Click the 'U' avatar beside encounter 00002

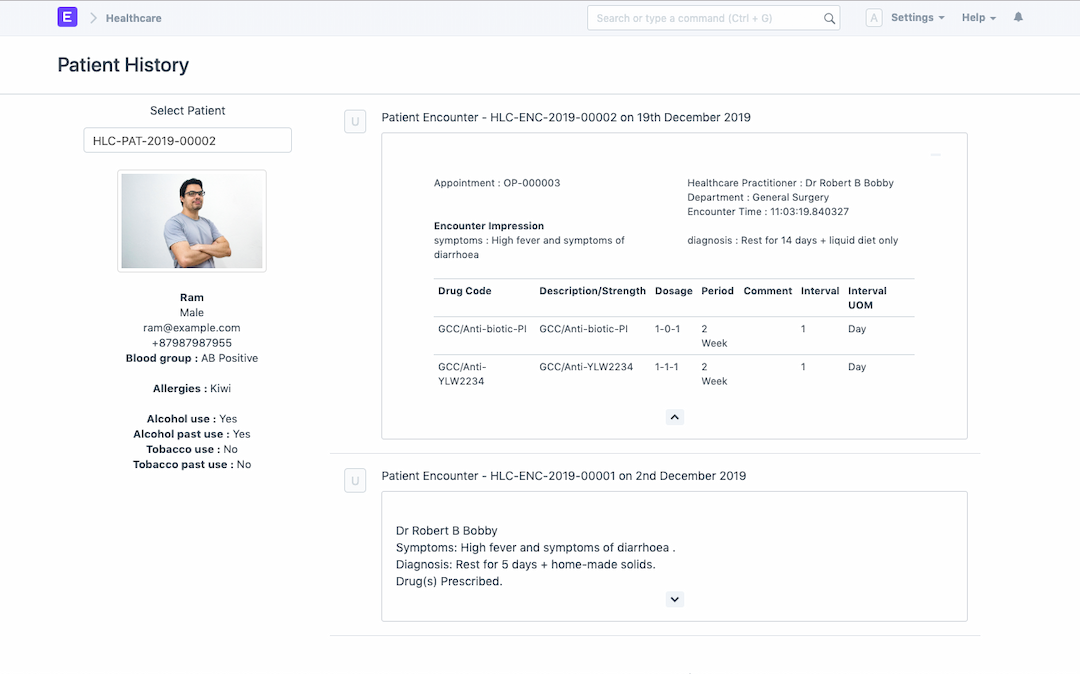point(354,121)
